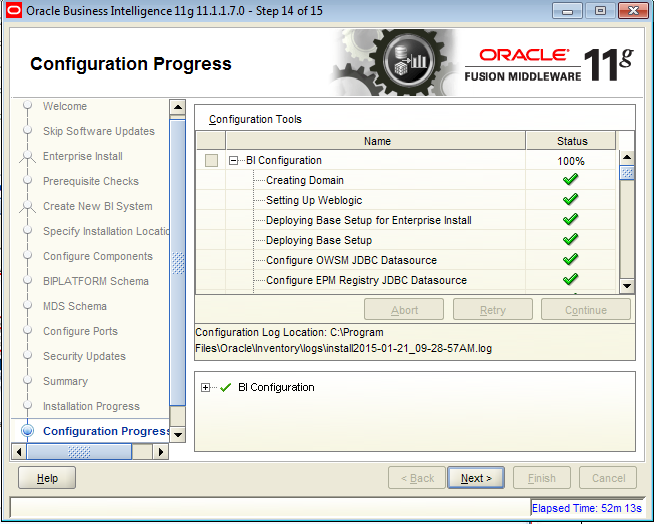
Task: Click the Creating Domain row text
Action: click(304, 180)
